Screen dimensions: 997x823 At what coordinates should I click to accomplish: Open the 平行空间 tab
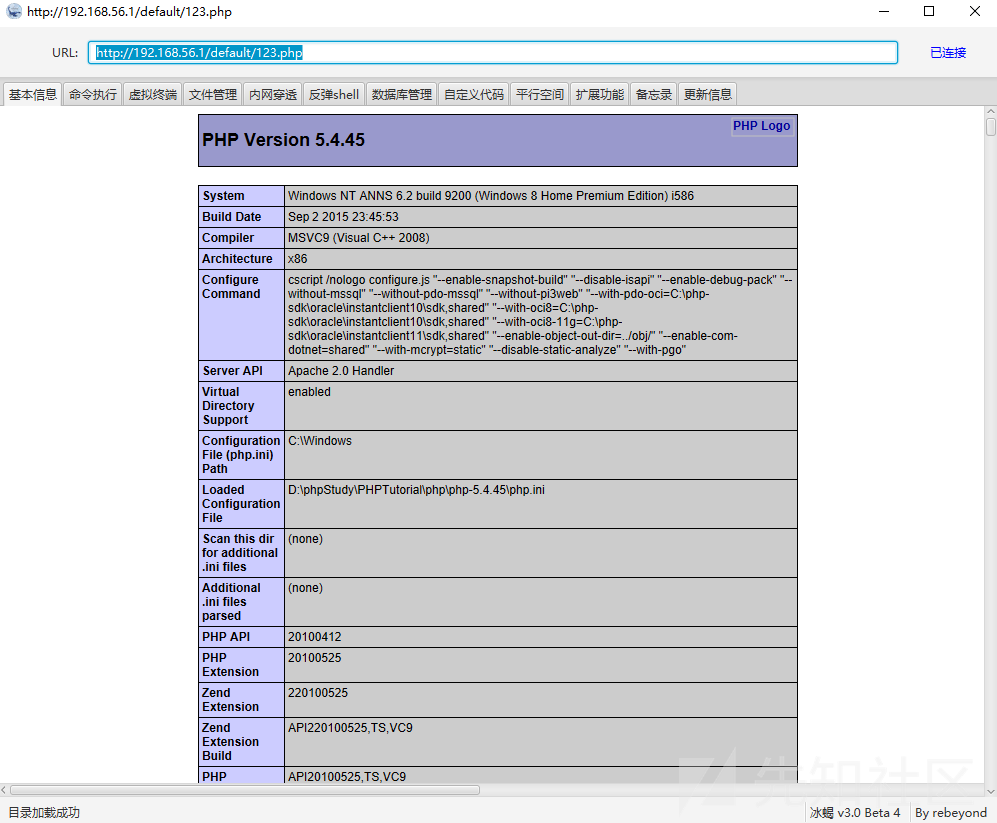coord(540,95)
